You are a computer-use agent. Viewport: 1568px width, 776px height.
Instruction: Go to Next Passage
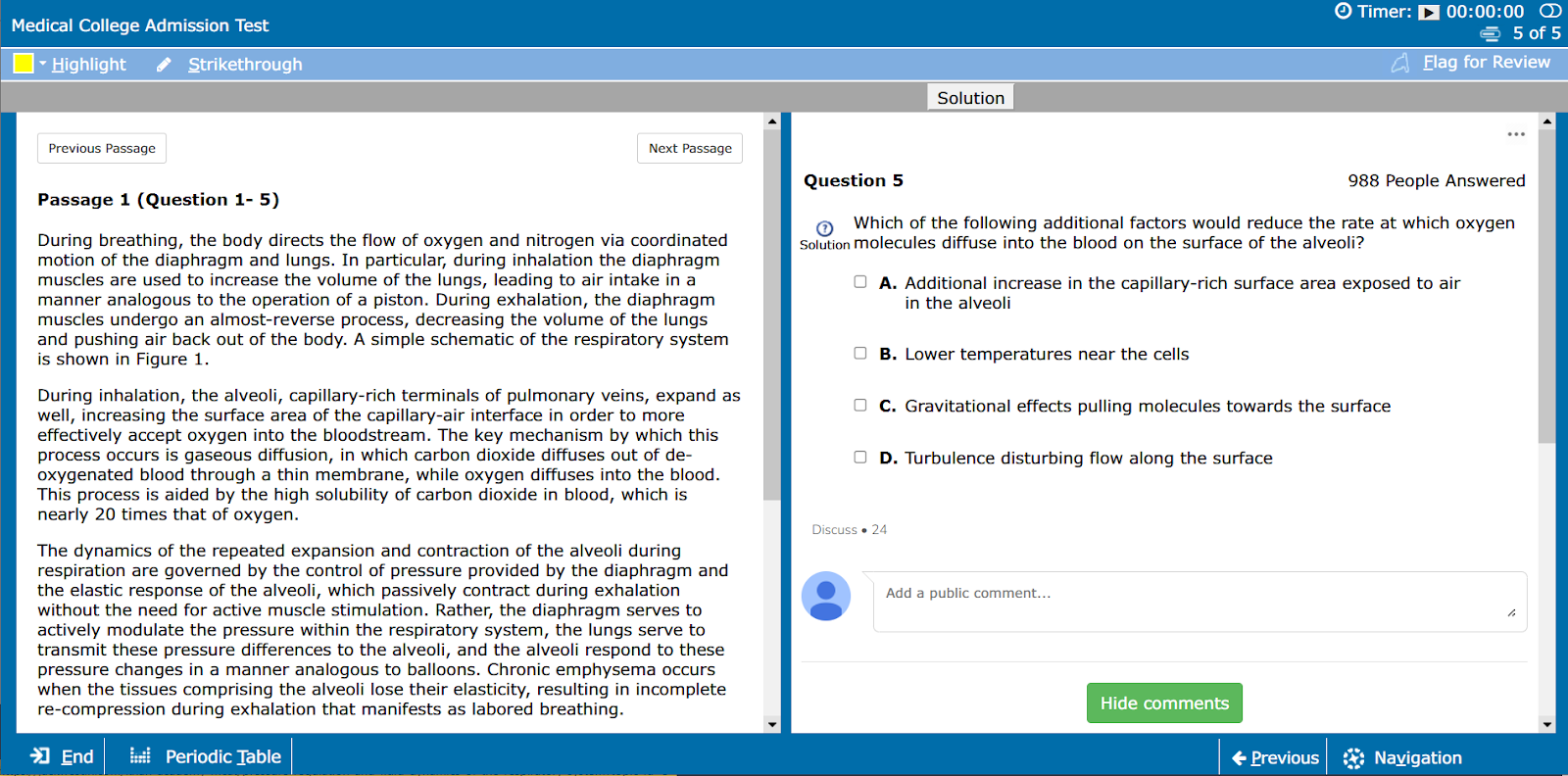[x=690, y=148]
